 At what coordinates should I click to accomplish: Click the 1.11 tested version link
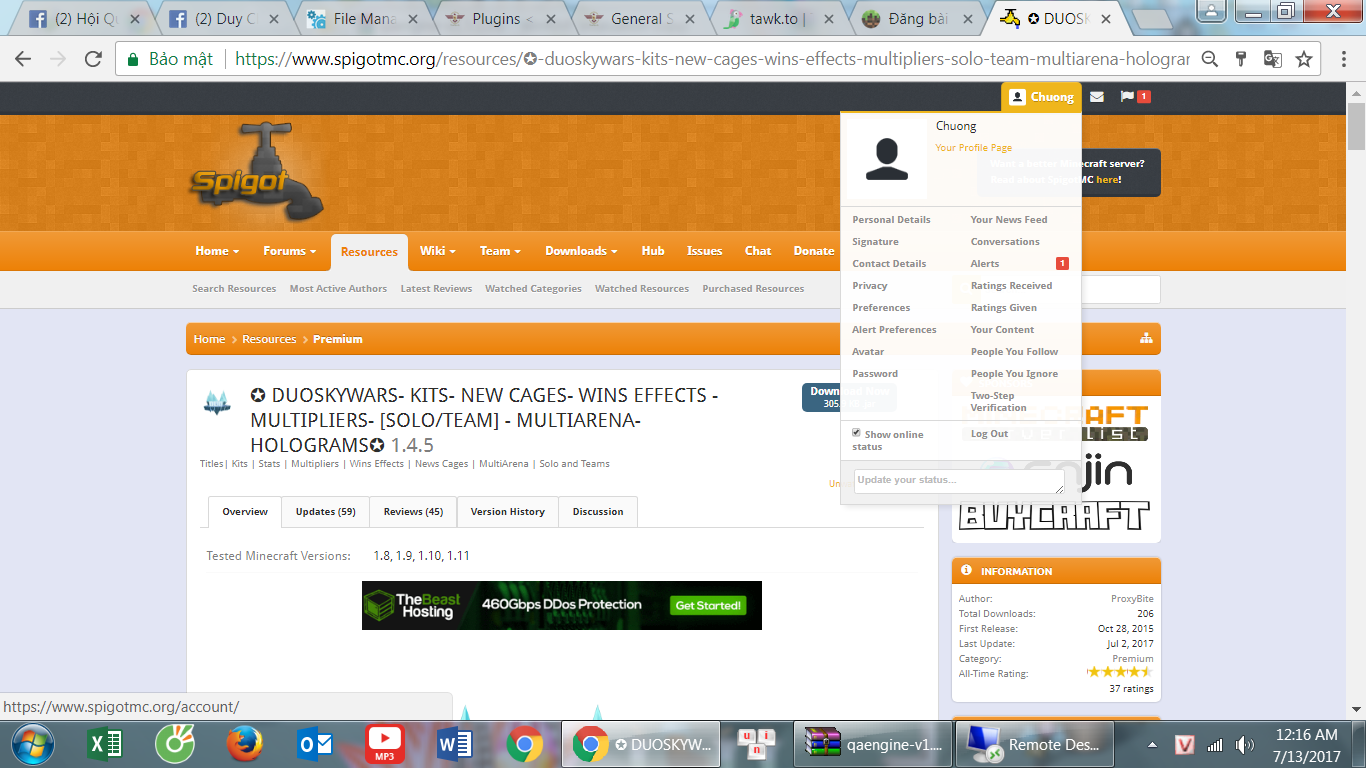pyautogui.click(x=458, y=556)
